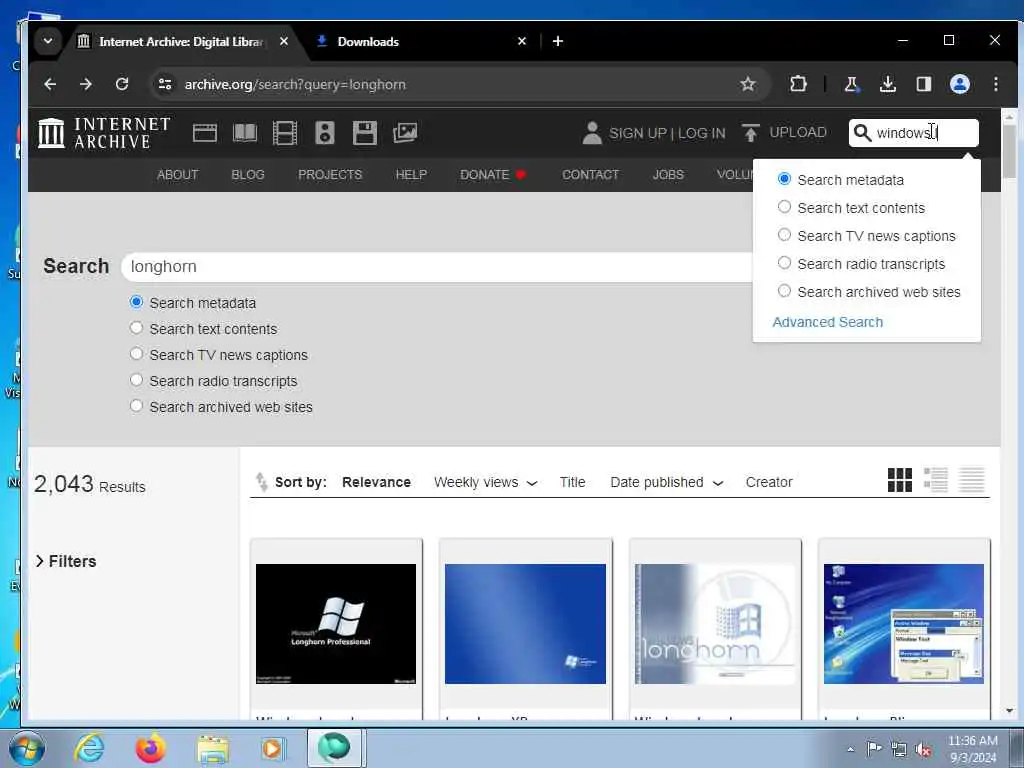Click the UPLOAD link text
Viewport: 1024px width, 768px height.
pyautogui.click(x=798, y=132)
